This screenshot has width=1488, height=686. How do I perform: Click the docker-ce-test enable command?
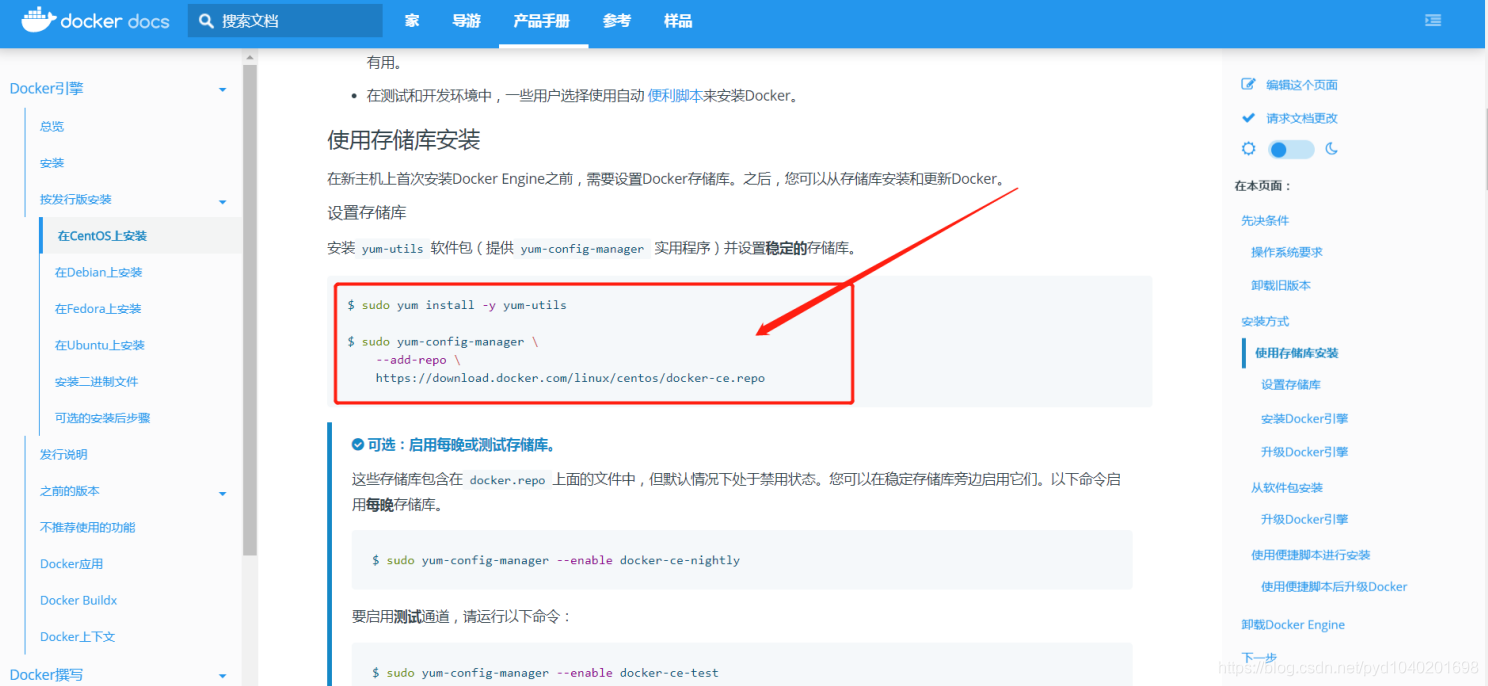545,673
